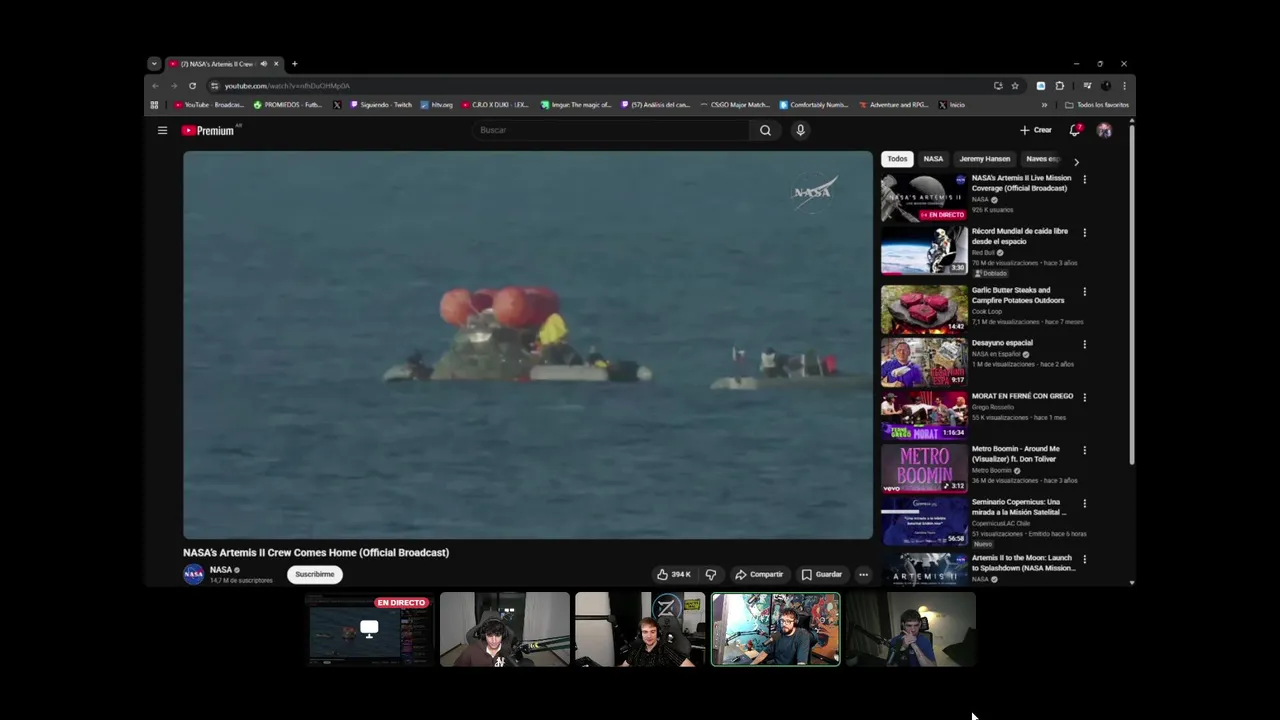Bookmark this page with the star icon
Image resolution: width=1280 pixels, height=720 pixels.
click(x=1015, y=86)
